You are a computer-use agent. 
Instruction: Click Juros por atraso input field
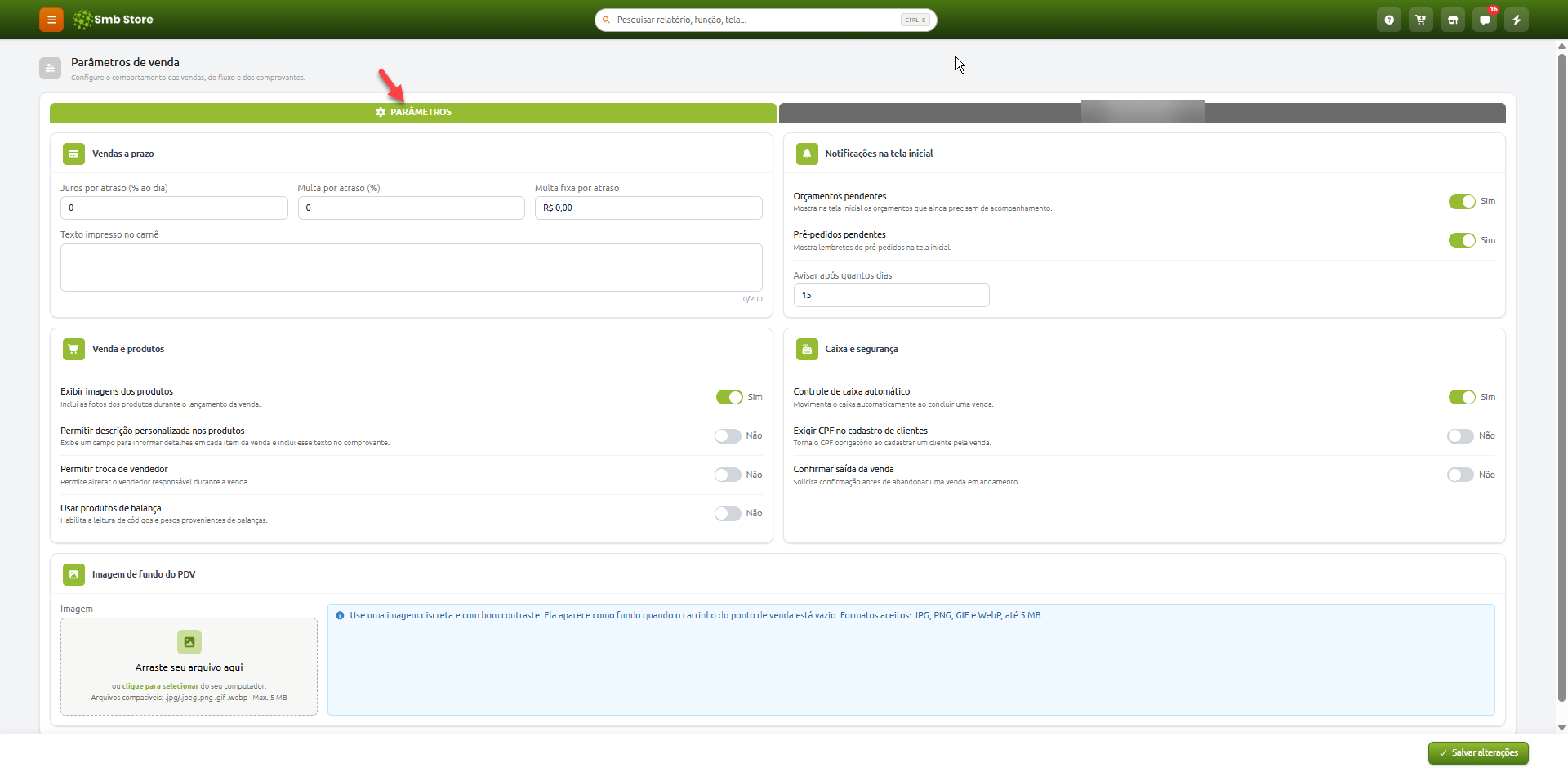174,208
